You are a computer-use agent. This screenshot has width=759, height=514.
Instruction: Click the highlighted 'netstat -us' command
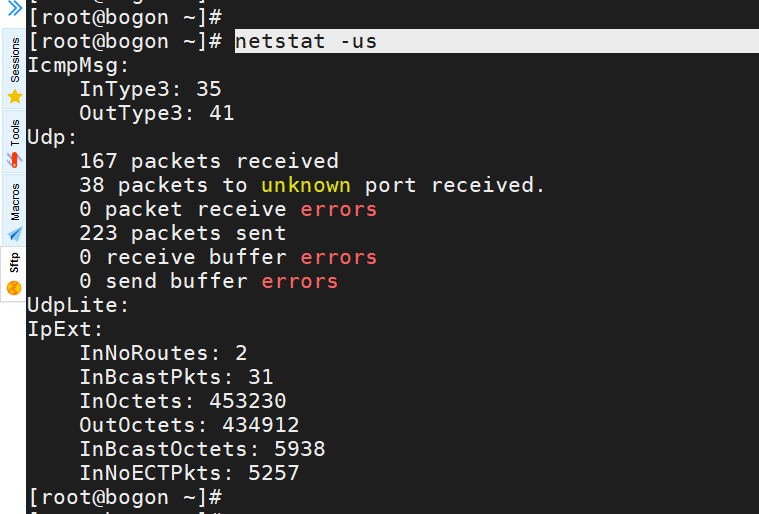tap(306, 41)
